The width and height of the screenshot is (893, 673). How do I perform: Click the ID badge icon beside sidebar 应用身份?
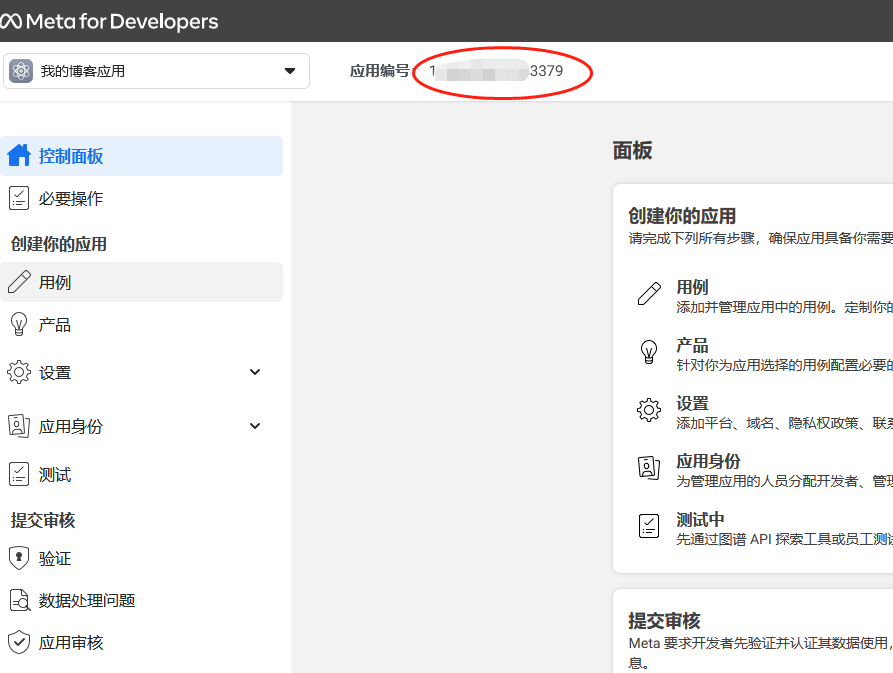[19, 426]
